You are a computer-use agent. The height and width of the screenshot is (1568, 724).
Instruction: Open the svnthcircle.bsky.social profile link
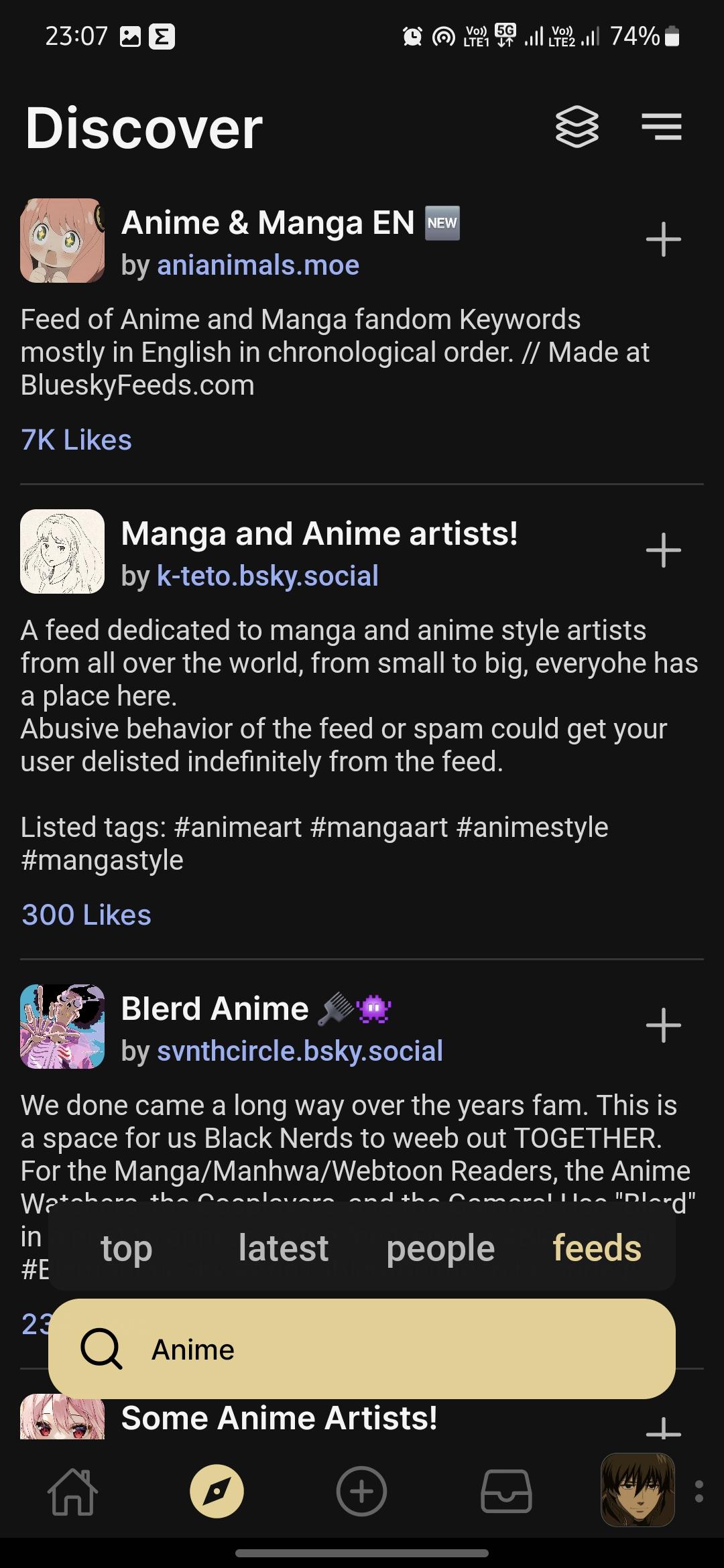pos(300,1051)
